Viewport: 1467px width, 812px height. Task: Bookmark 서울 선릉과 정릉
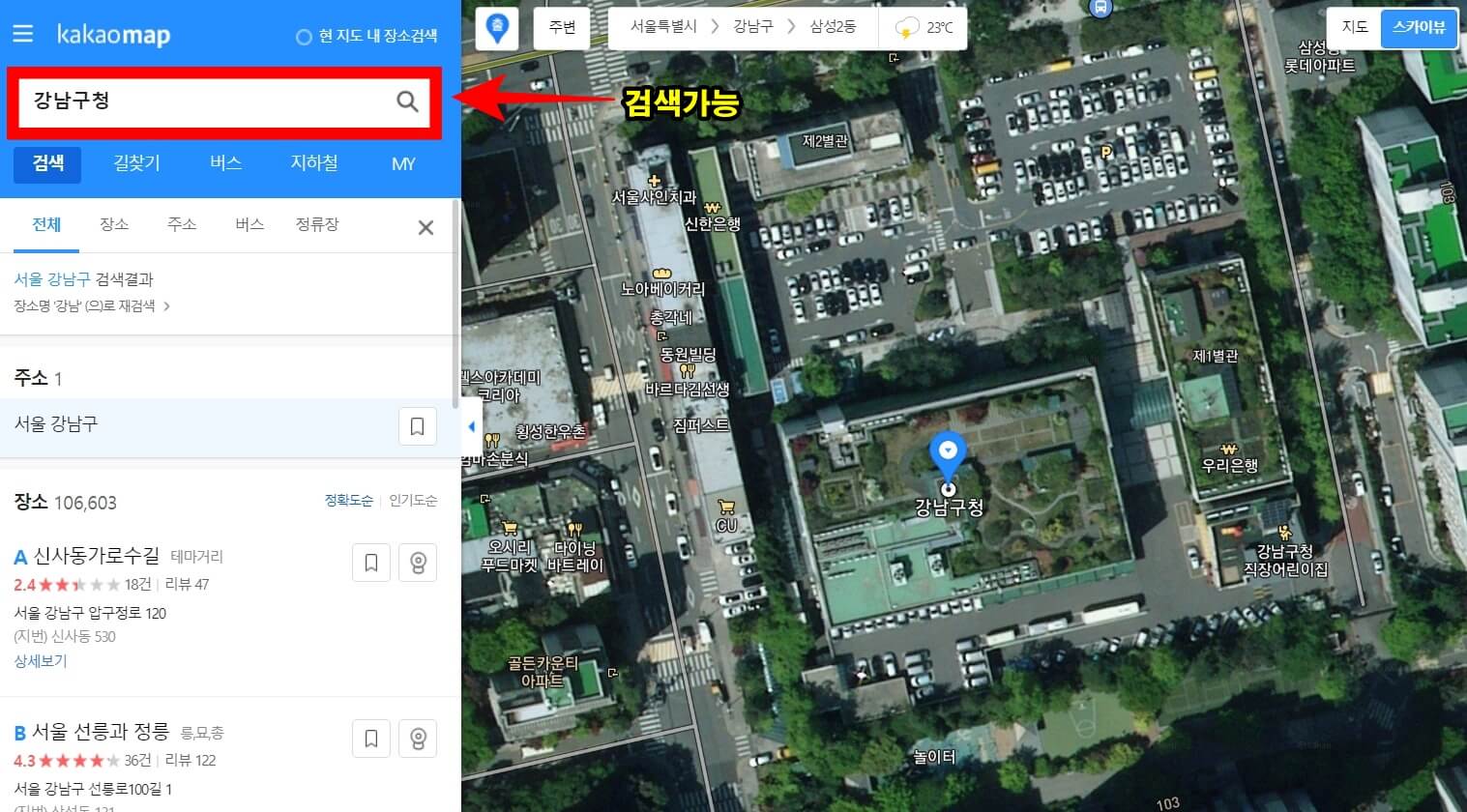tap(371, 739)
